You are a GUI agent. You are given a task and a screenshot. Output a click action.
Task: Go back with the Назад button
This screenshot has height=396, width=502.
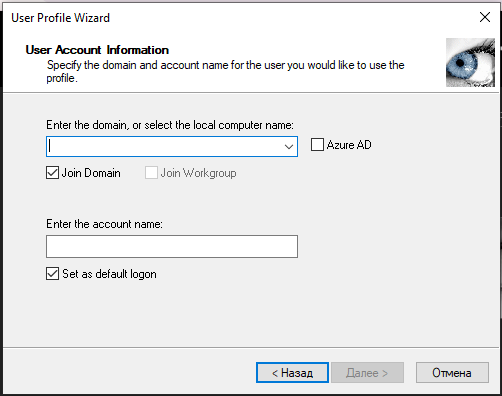click(292, 373)
